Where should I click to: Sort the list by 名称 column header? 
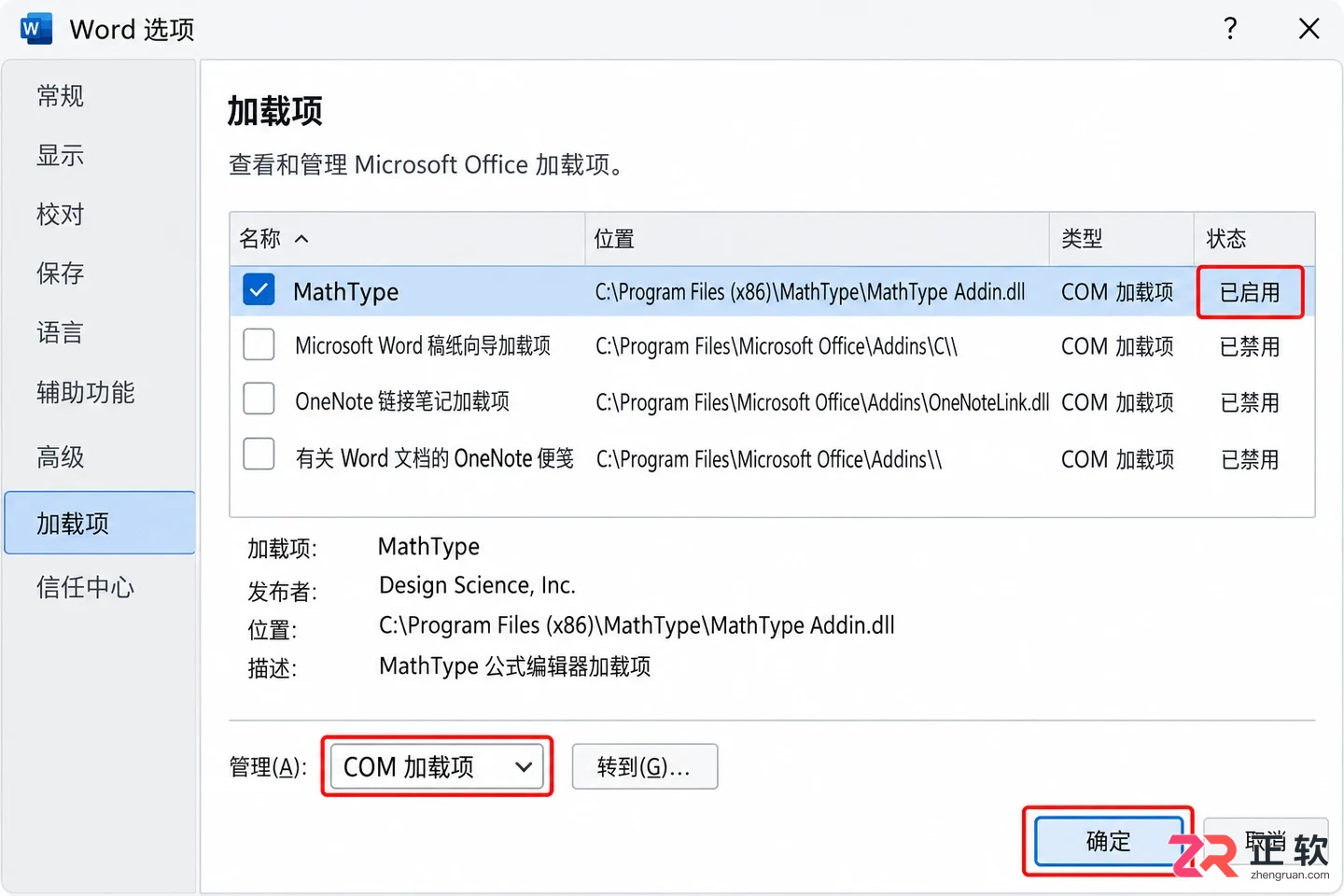pos(407,239)
